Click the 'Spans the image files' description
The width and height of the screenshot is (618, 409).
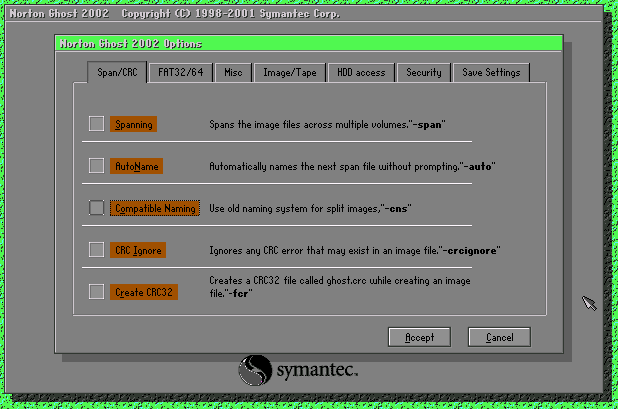327,125
